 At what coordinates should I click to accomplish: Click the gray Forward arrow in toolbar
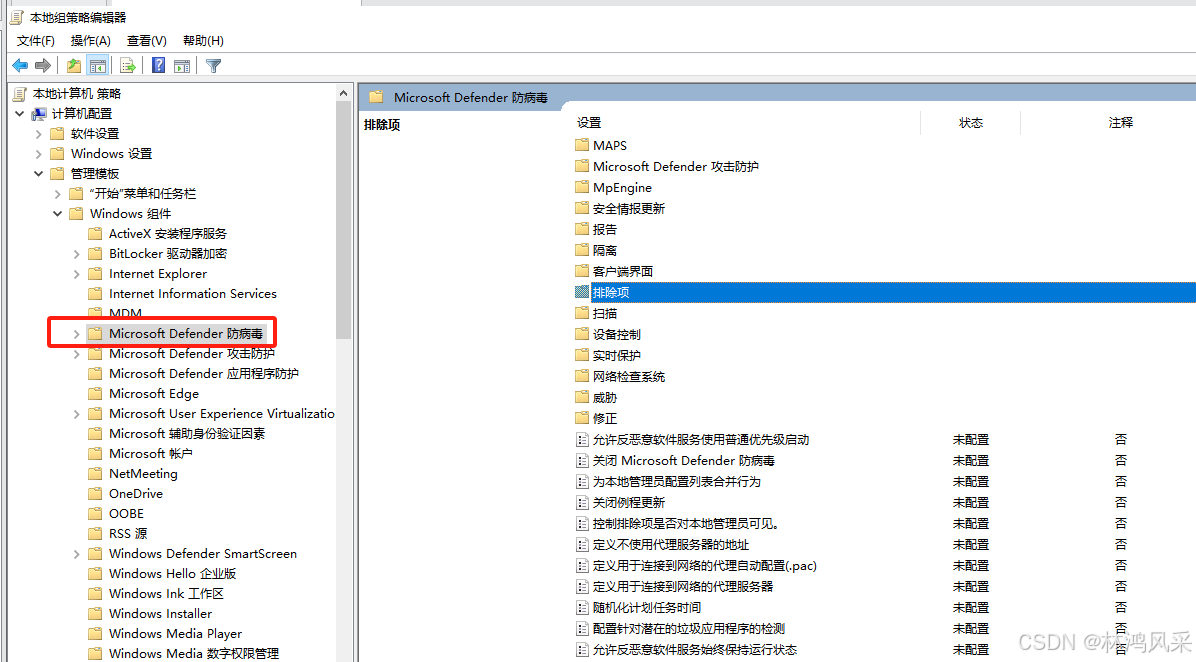point(43,66)
